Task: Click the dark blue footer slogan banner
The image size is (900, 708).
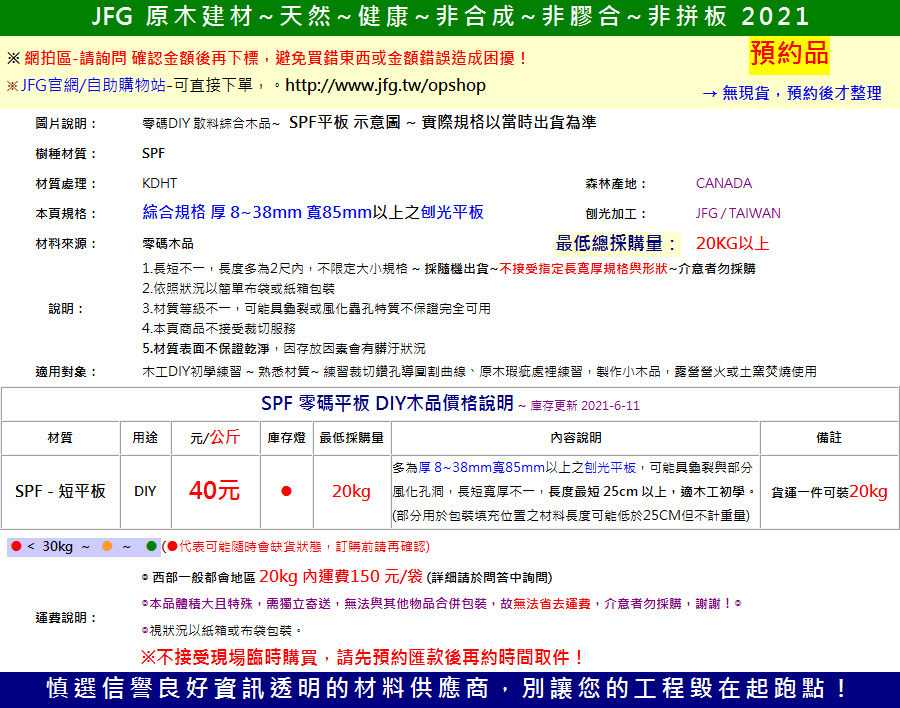Action: (450, 689)
